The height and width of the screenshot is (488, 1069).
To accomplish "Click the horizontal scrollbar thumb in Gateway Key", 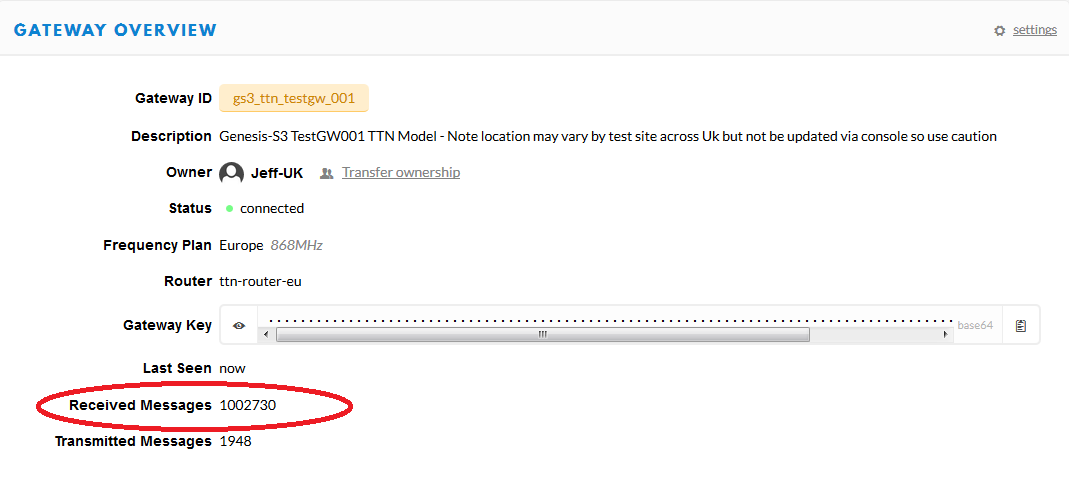I will click(543, 335).
